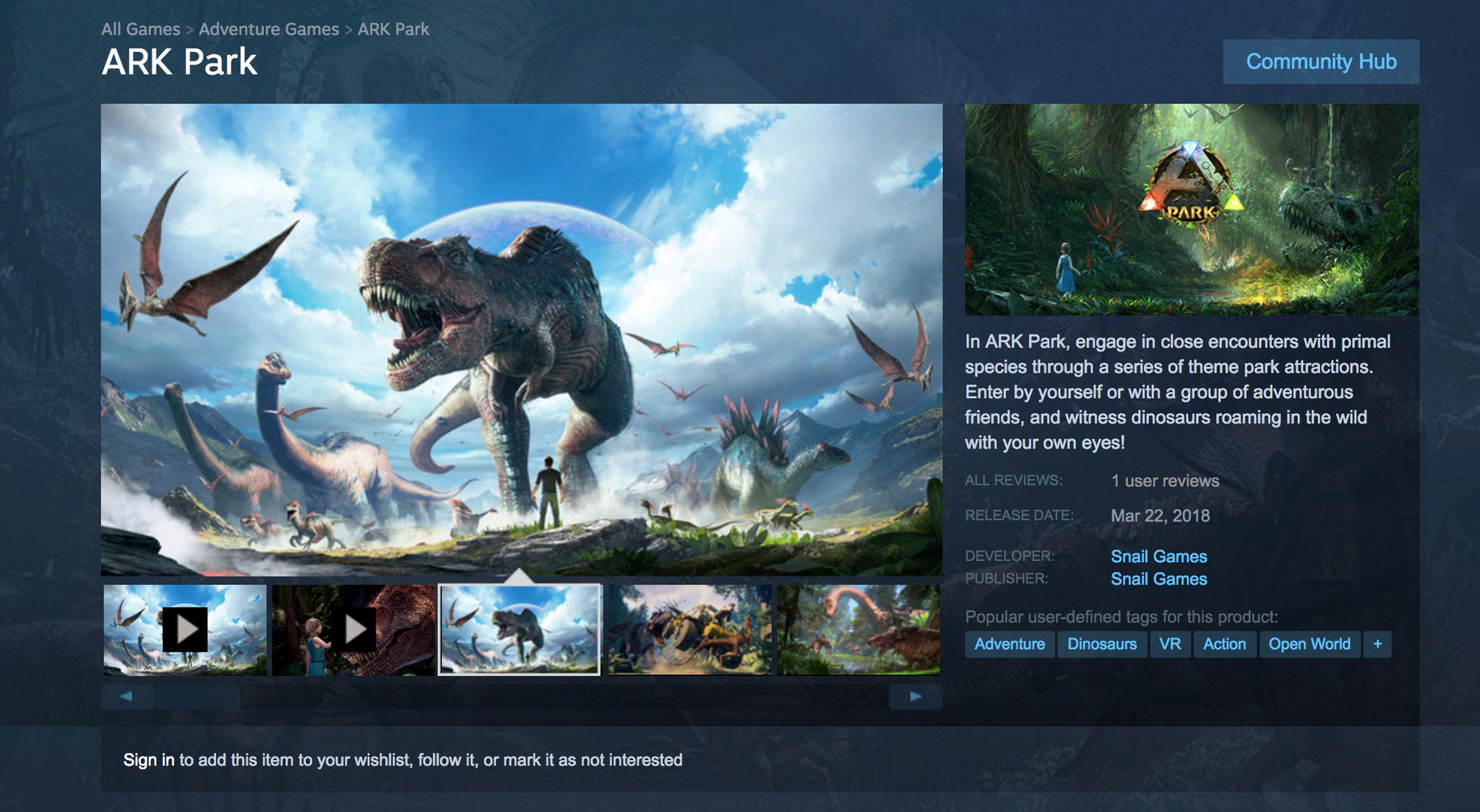Open the Community Hub page
The height and width of the screenshot is (812, 1480).
pos(1321,61)
